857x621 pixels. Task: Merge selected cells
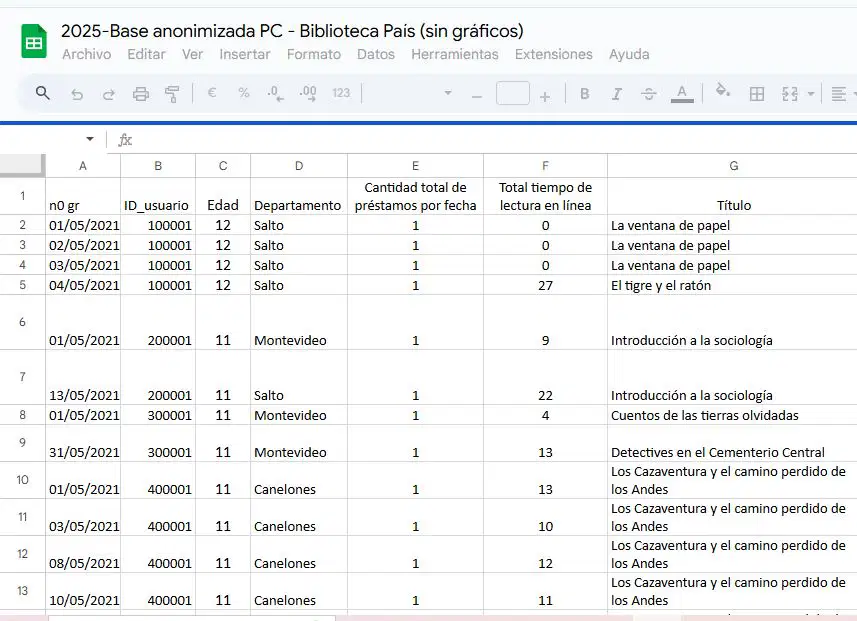tap(790, 94)
